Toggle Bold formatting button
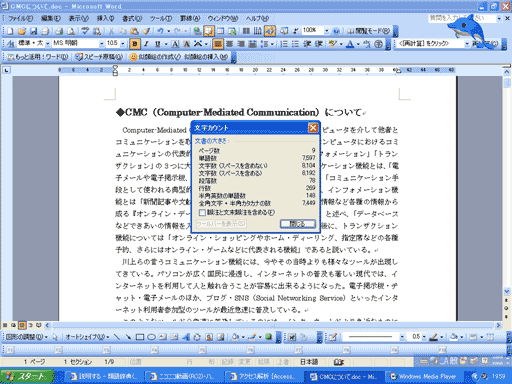Image resolution: width=512 pixels, height=384 pixels. pyautogui.click(x=135, y=44)
